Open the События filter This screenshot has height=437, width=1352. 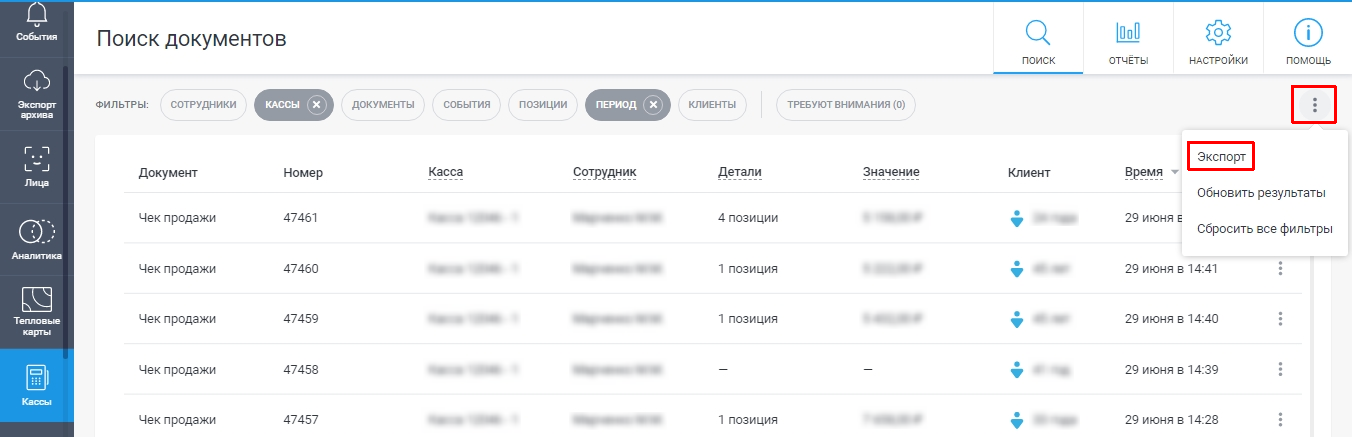[x=466, y=104]
